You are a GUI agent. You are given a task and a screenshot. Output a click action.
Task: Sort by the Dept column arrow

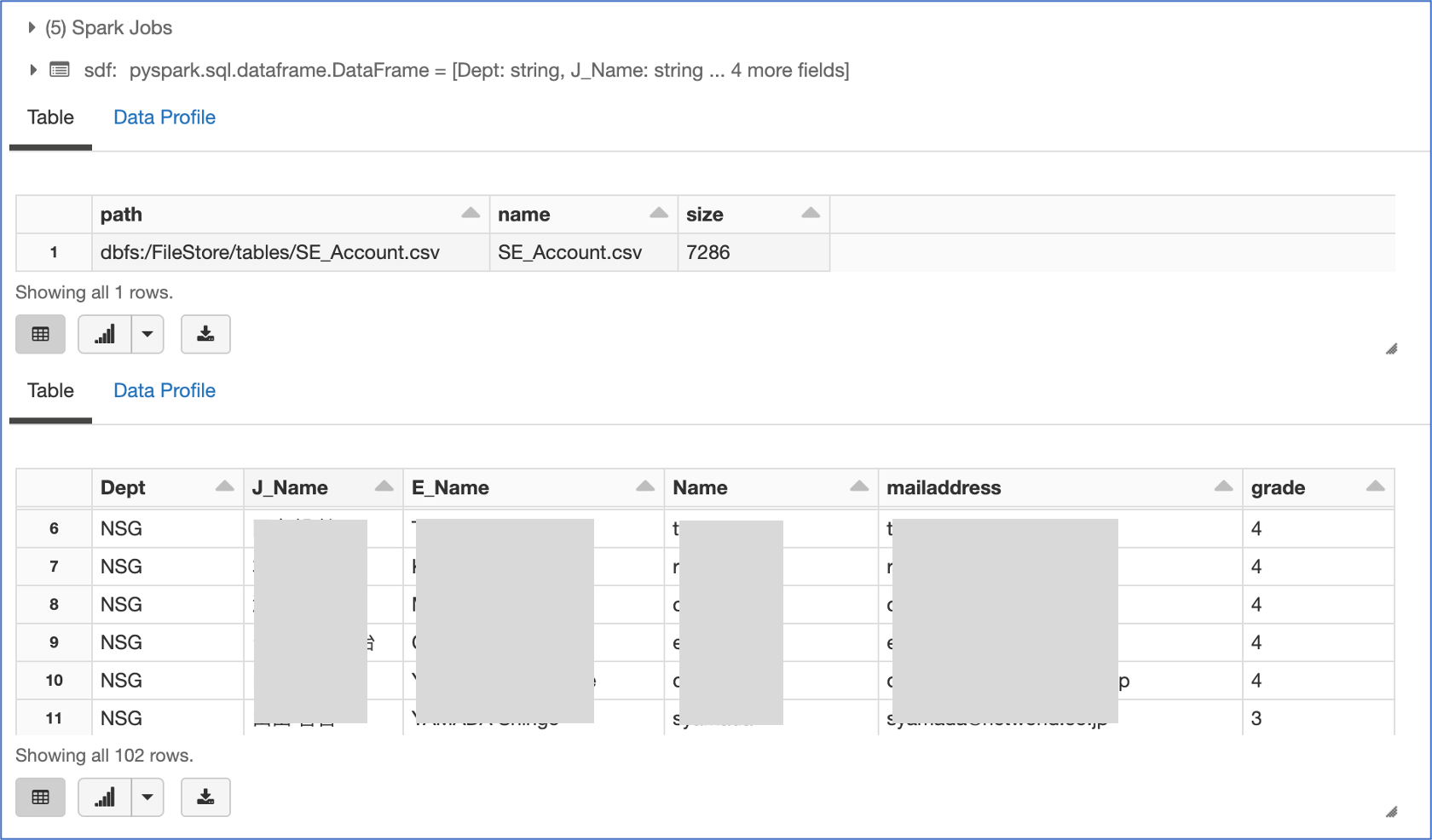point(225,486)
